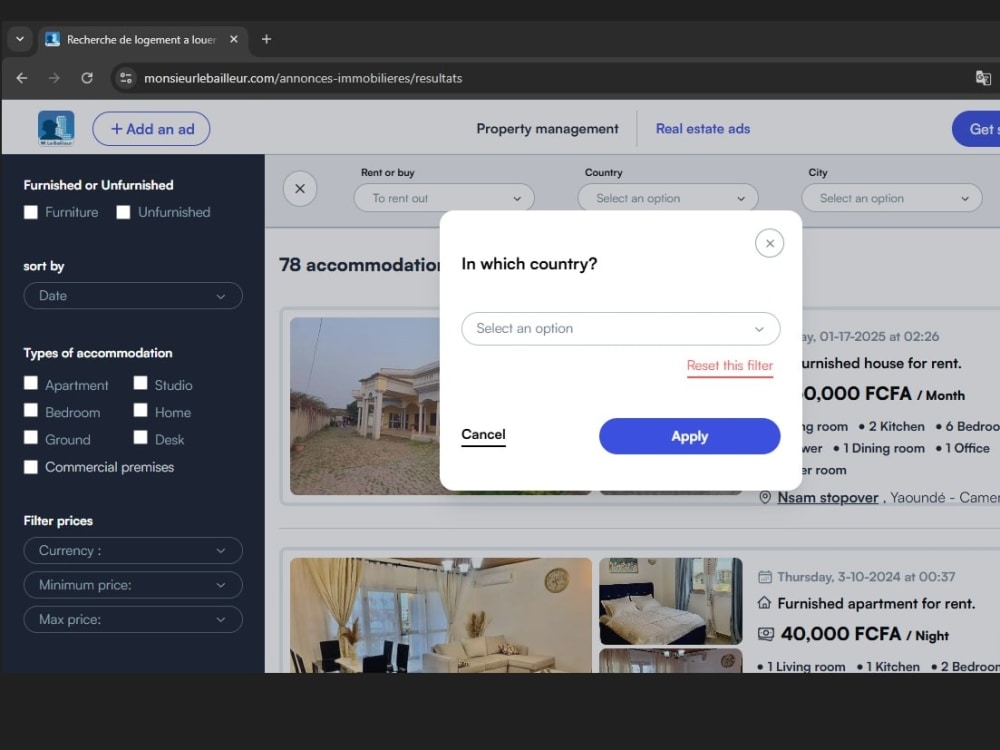Image resolution: width=1000 pixels, height=750 pixels.
Task: Open the site information icon
Action: pos(126,78)
